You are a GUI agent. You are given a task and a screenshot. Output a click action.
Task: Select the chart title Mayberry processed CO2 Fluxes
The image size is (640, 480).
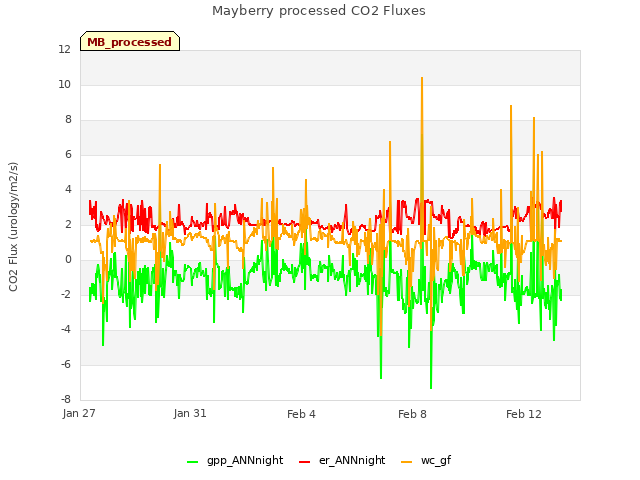click(x=319, y=11)
